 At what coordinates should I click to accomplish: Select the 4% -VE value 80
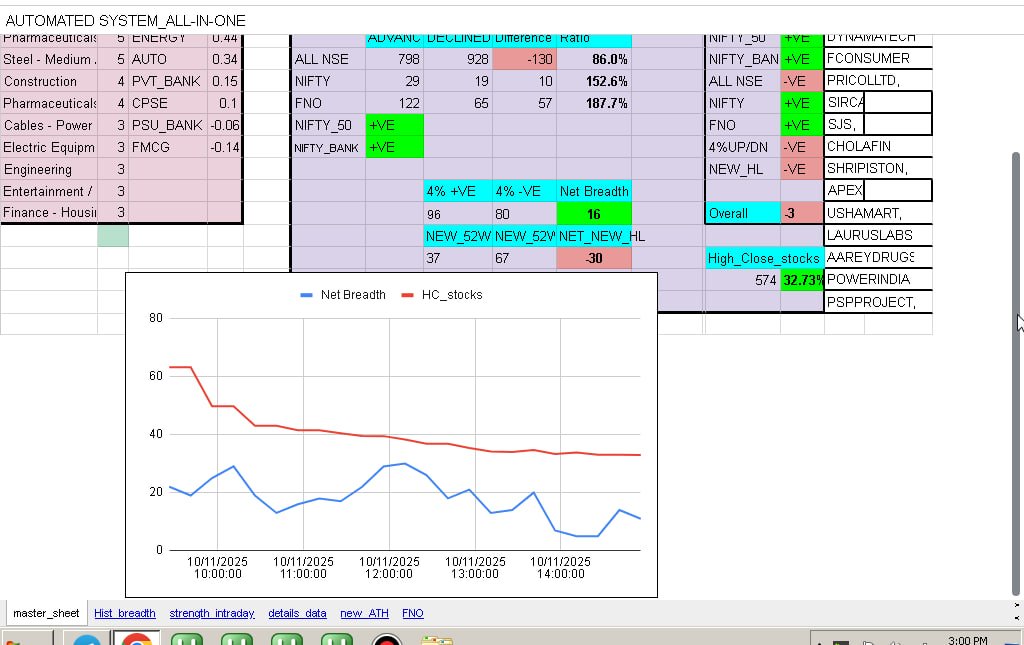point(524,213)
